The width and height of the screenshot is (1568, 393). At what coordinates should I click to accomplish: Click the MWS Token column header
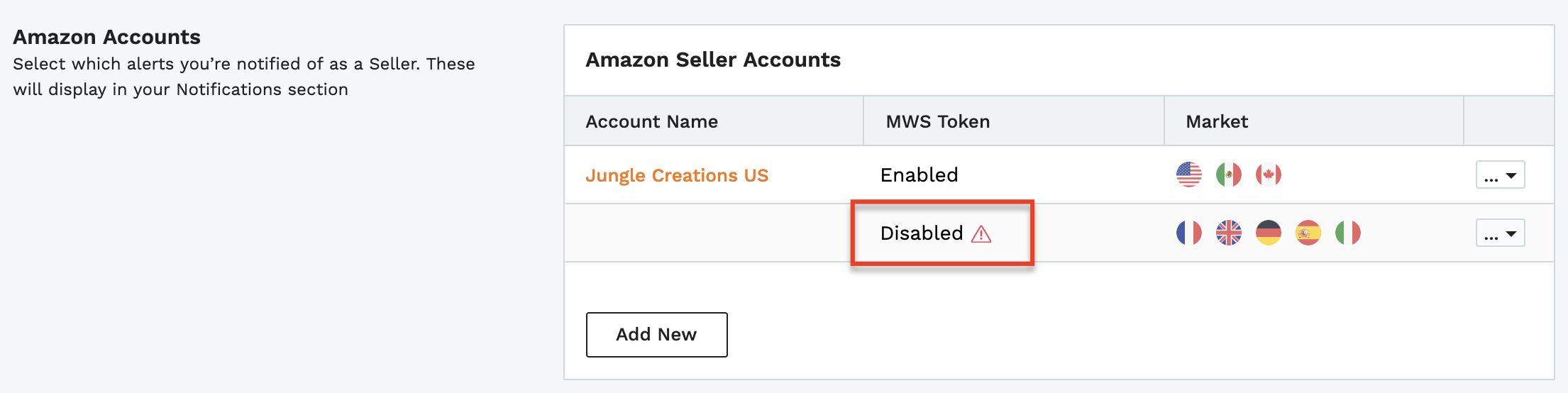click(938, 121)
